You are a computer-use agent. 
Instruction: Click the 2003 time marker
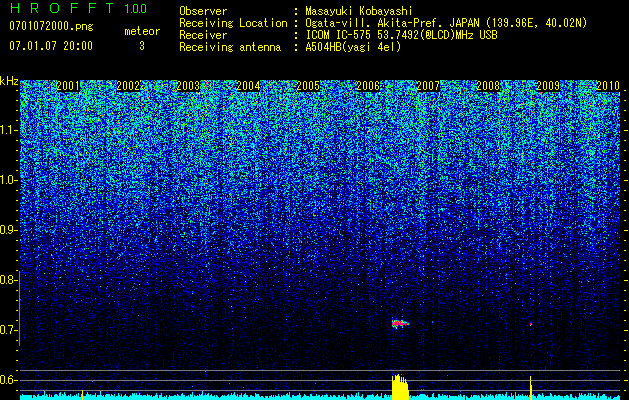[x=188, y=86]
